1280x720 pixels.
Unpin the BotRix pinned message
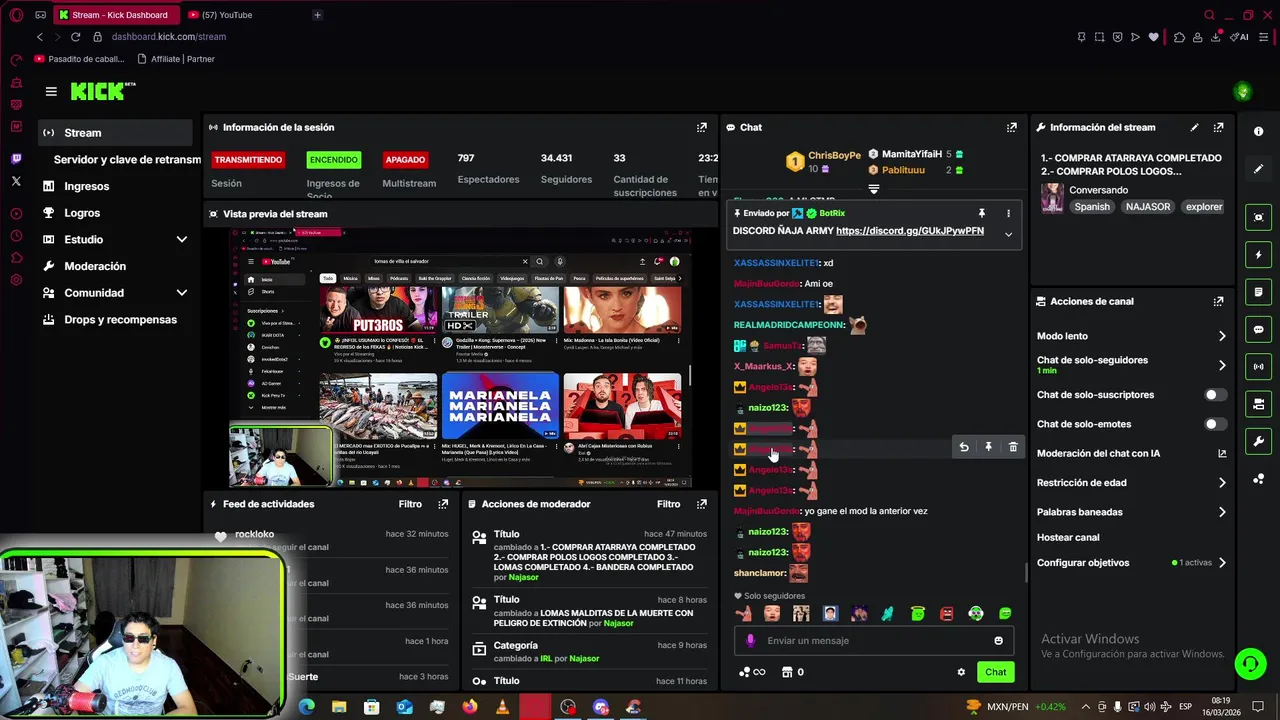tap(982, 213)
